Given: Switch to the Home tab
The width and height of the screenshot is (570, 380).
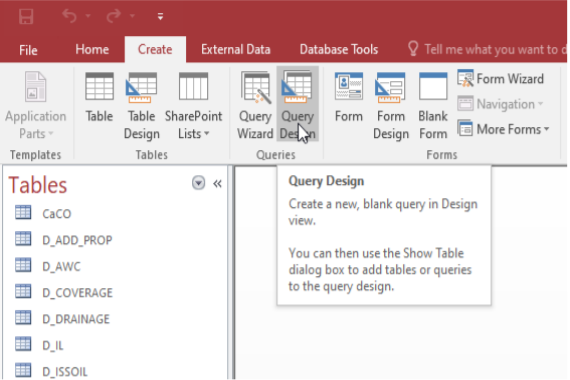Looking at the screenshot, I should 92,49.
